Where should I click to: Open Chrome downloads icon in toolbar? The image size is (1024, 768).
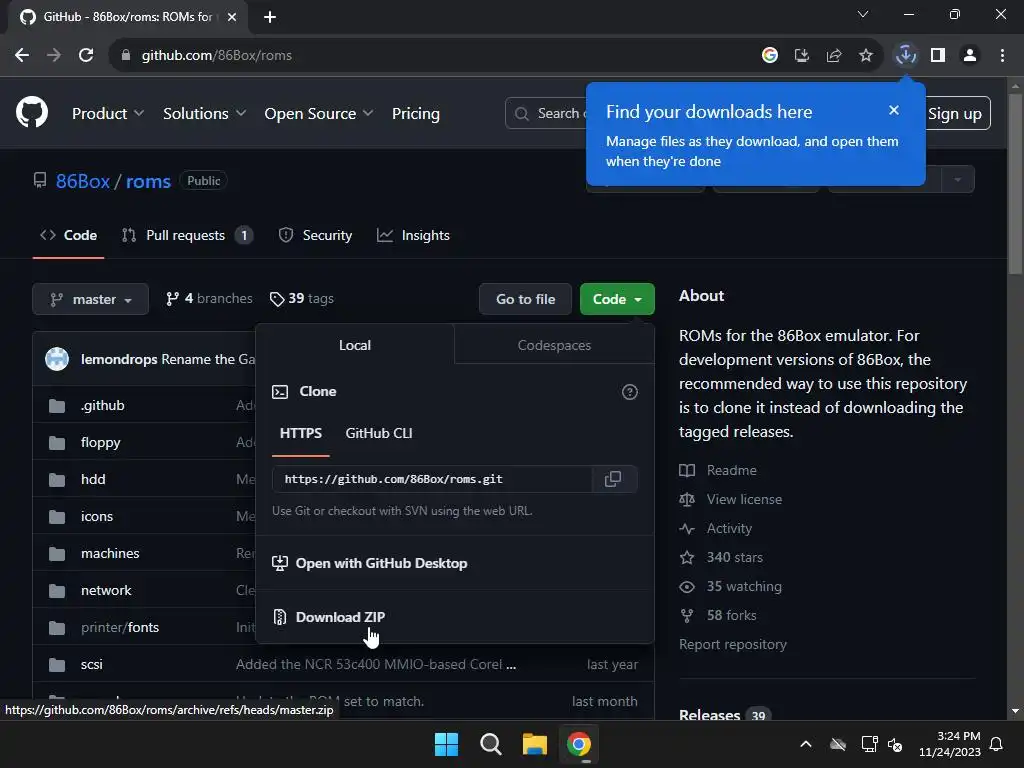(906, 56)
